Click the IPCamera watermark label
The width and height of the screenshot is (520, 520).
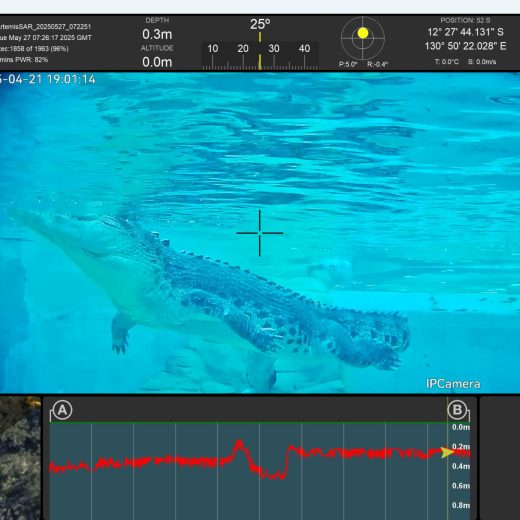[x=453, y=384]
